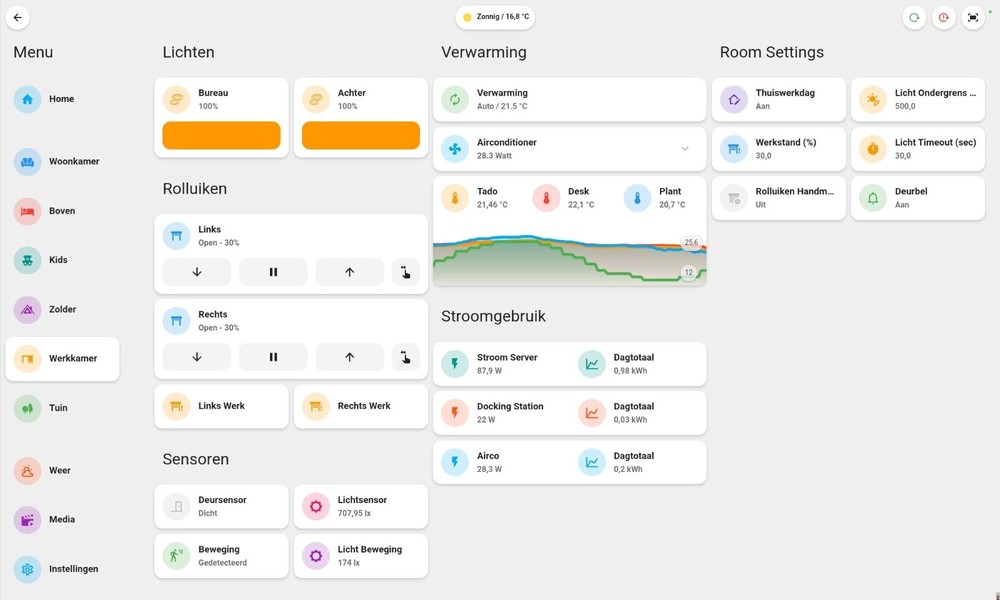The height and width of the screenshot is (600, 1000).
Task: Click the refresh icon at top right
Action: pyautogui.click(x=914, y=17)
